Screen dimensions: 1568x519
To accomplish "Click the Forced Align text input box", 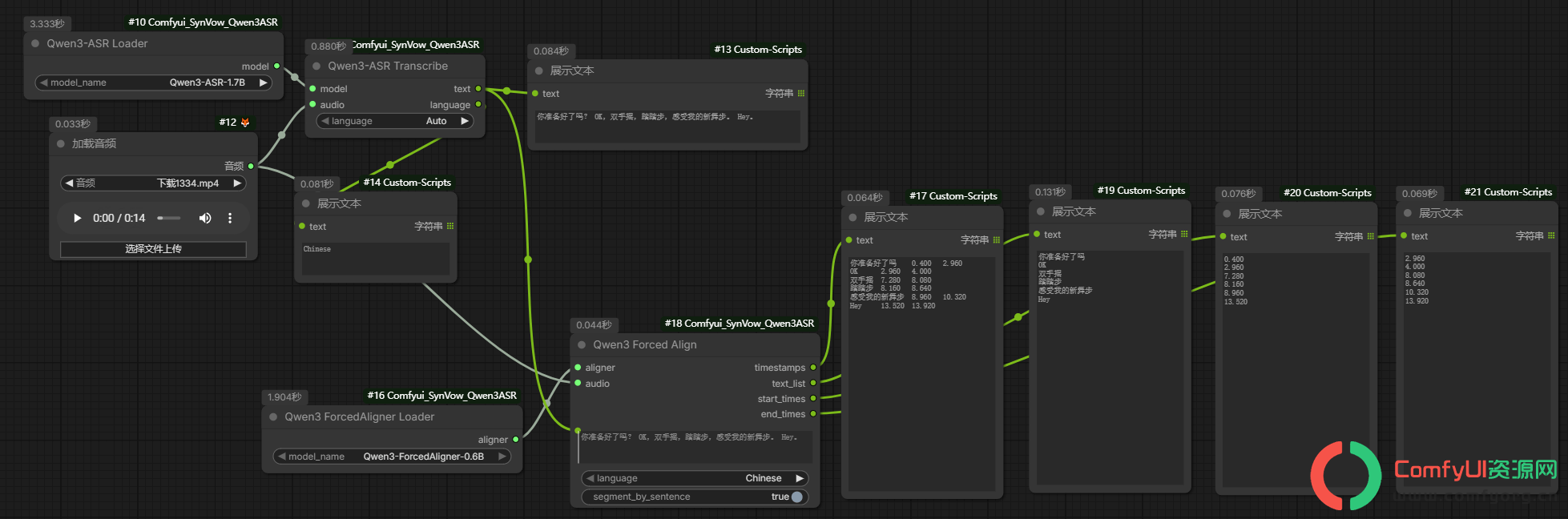I will point(695,446).
